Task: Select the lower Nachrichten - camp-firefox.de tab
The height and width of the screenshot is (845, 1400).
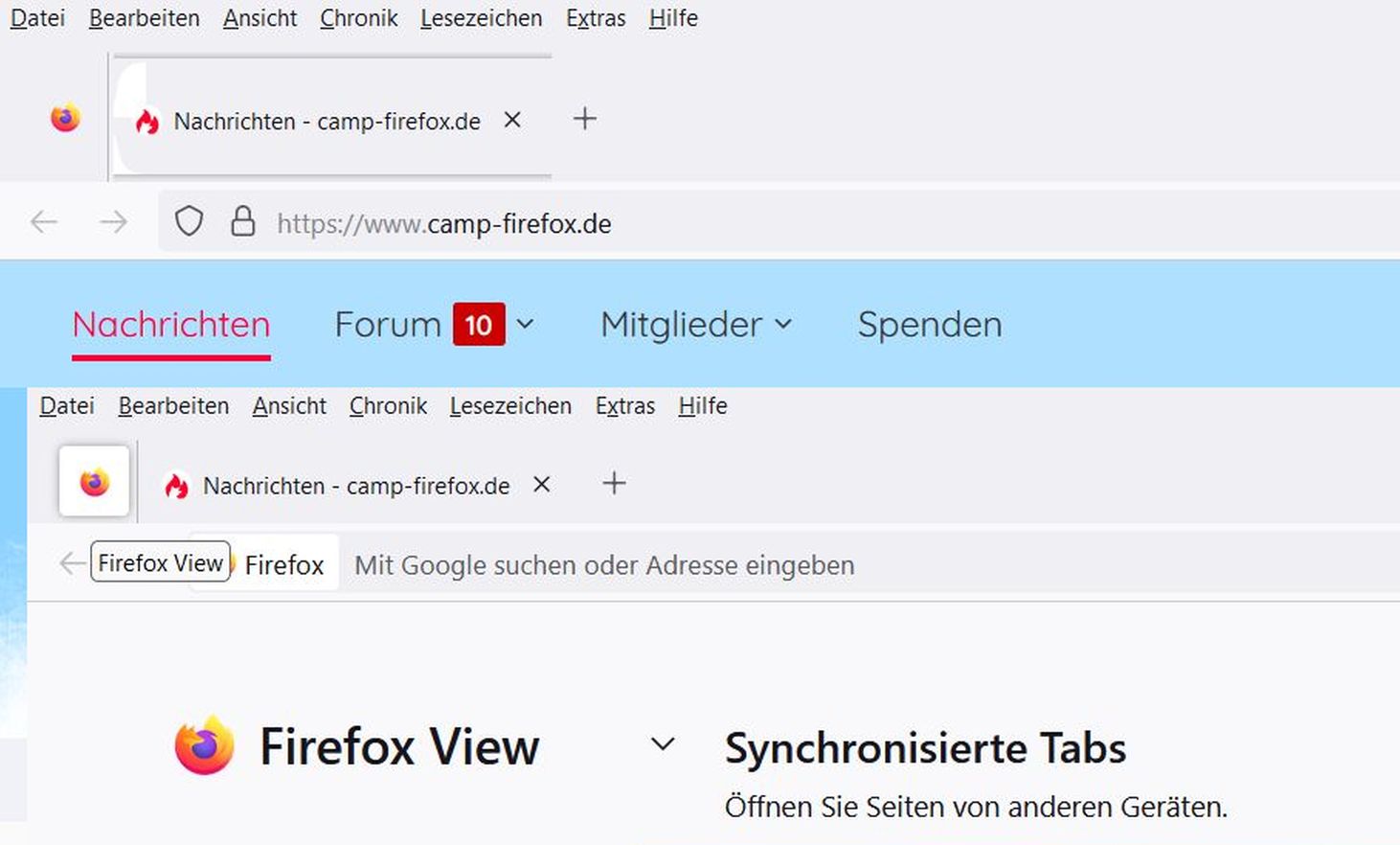Action: 354,486
